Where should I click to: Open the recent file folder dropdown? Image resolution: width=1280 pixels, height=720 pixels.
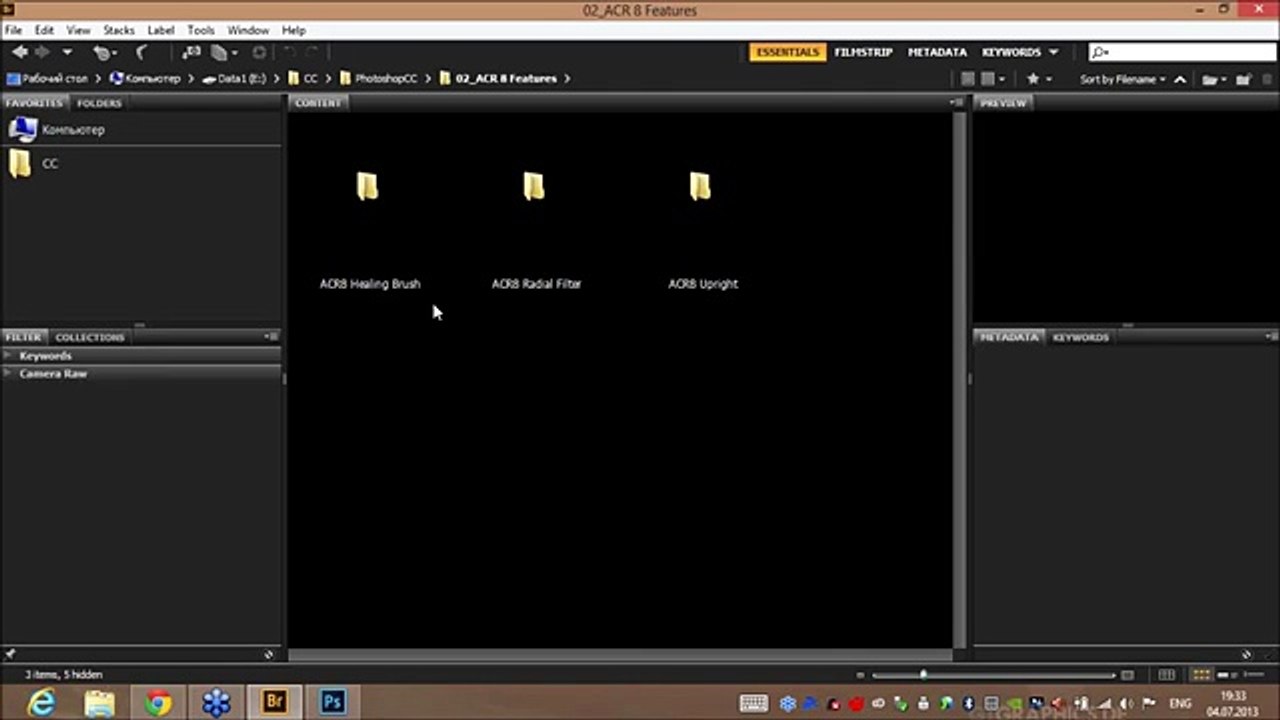tap(1212, 79)
